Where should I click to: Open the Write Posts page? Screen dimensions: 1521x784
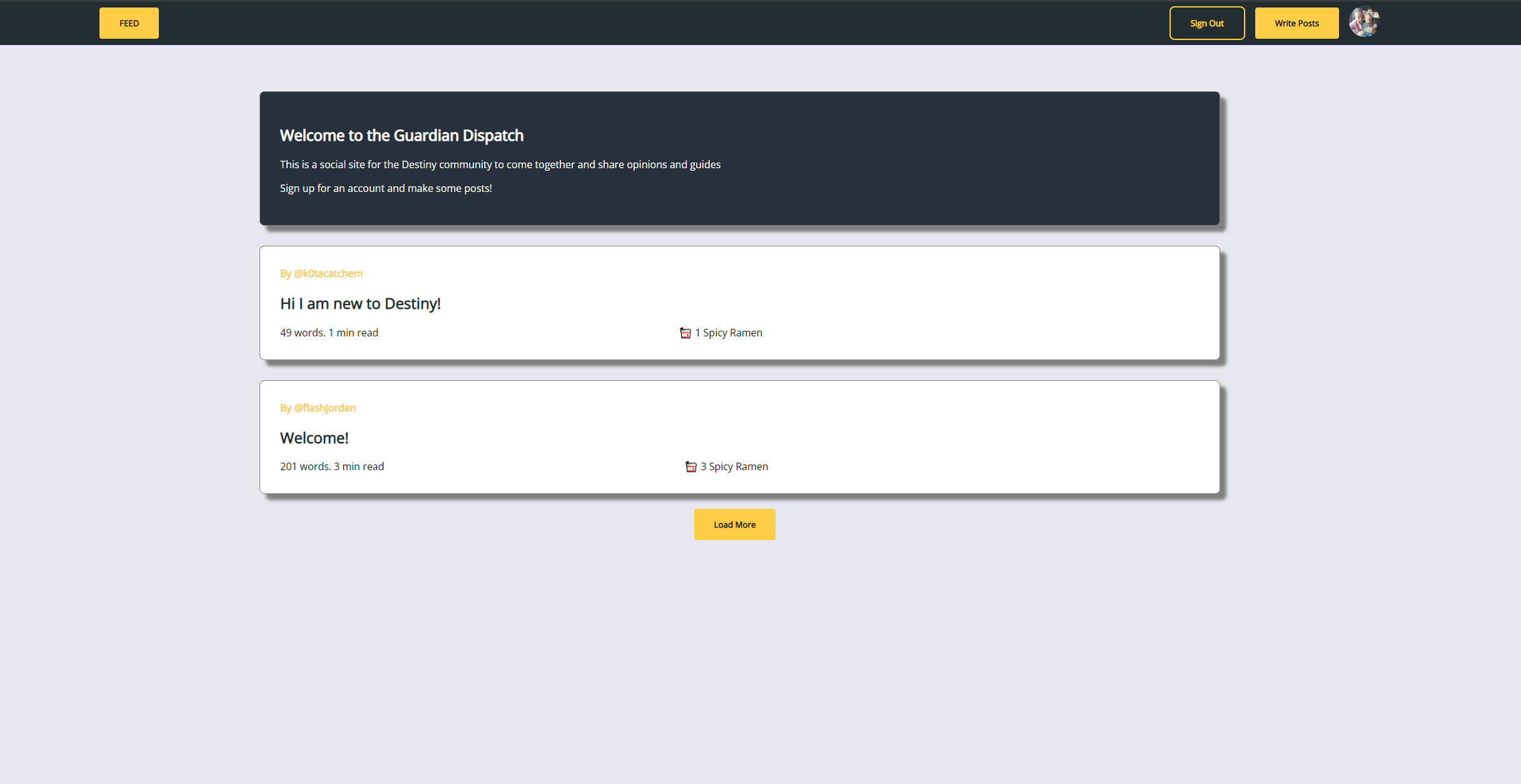click(x=1296, y=23)
